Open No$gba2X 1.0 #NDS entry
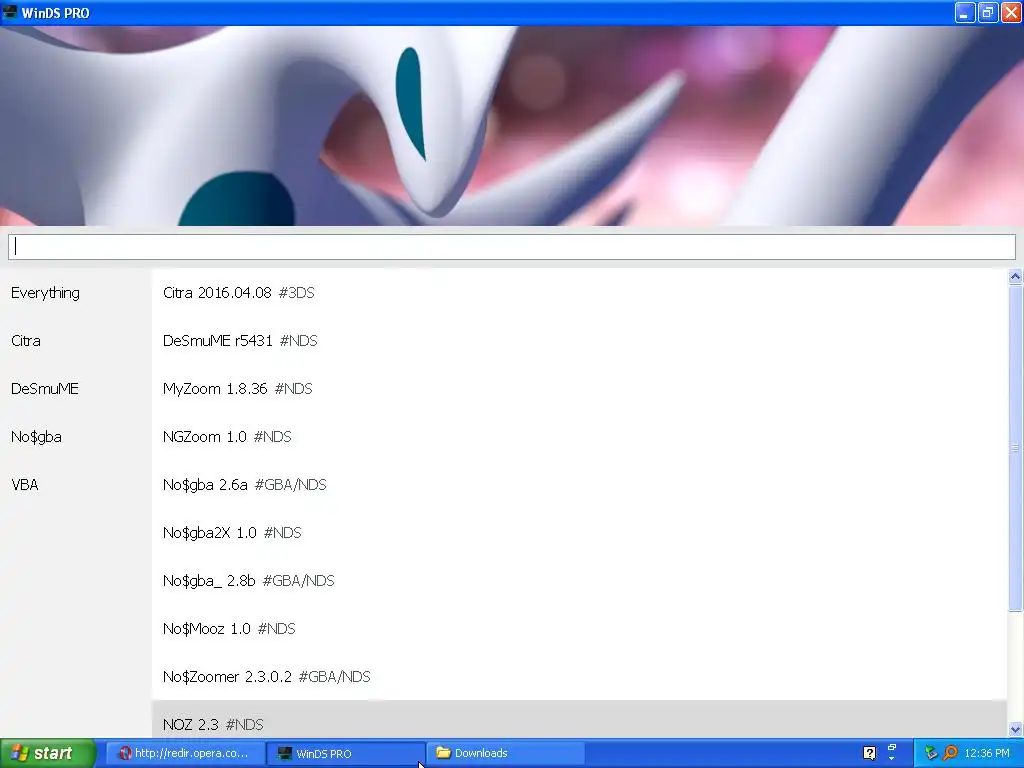 (x=579, y=533)
